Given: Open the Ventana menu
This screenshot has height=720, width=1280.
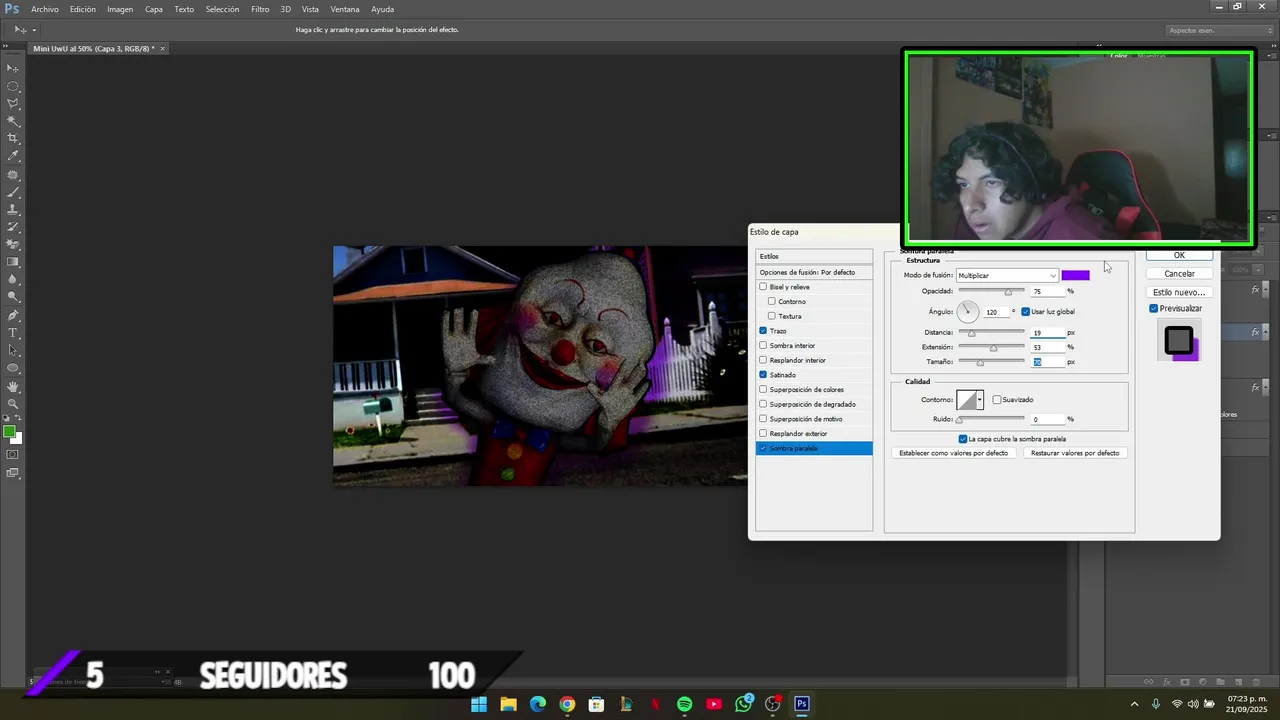Looking at the screenshot, I should click(x=344, y=9).
